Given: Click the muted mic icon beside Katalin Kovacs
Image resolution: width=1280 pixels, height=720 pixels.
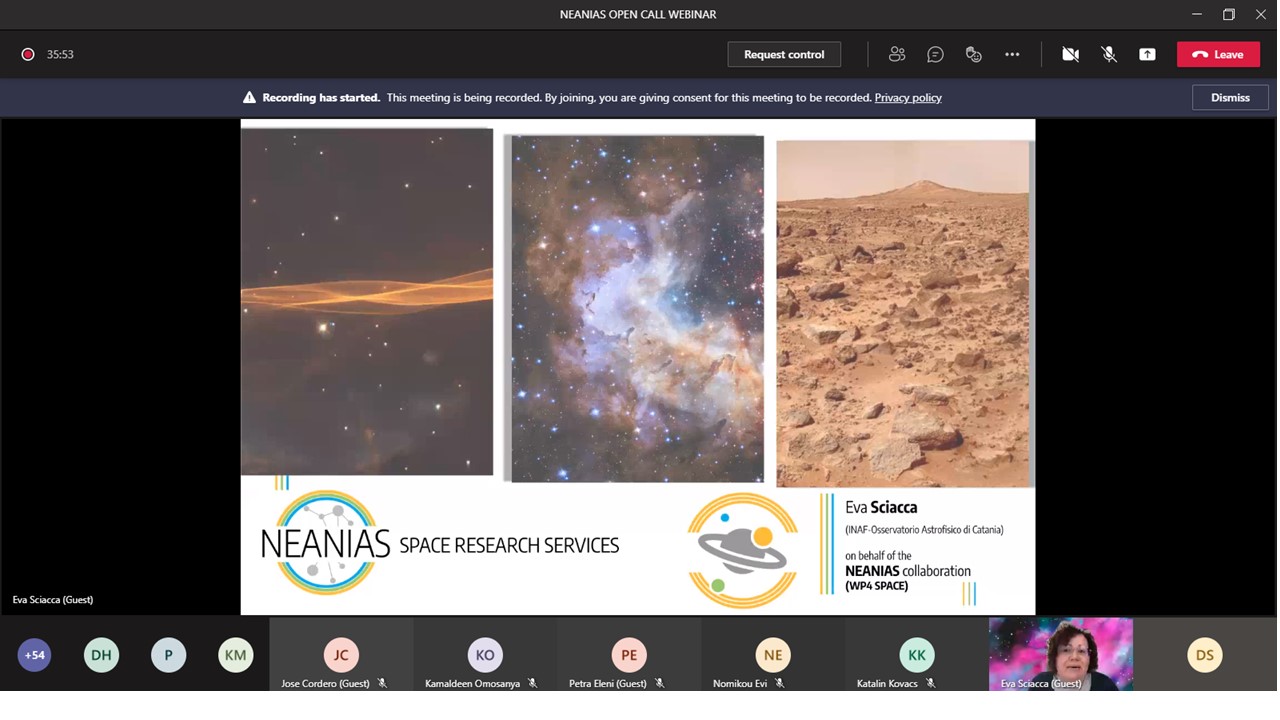Looking at the screenshot, I should (x=930, y=684).
